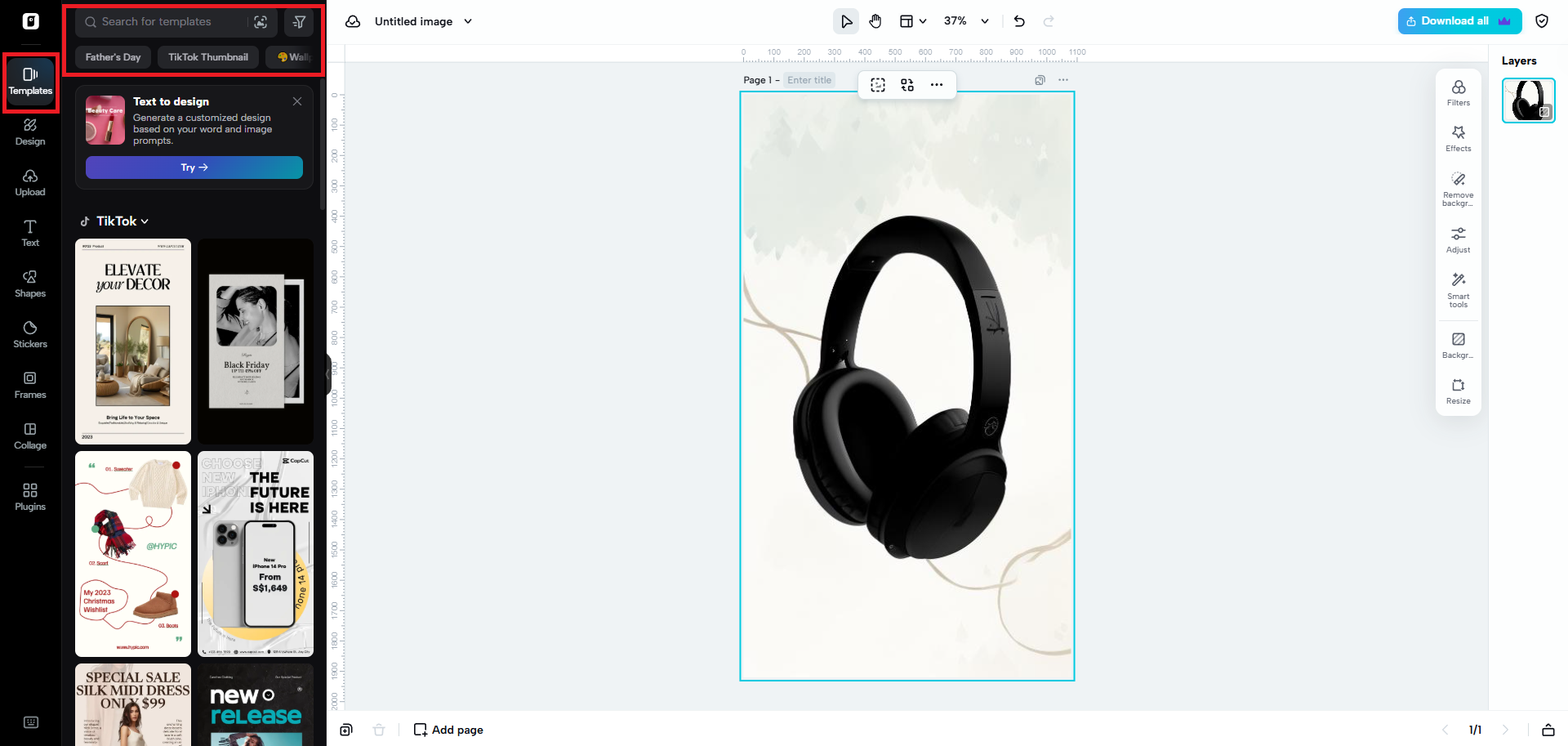Viewport: 1568px width, 746px height.
Task: Click the Download all button
Action: pos(1459,20)
